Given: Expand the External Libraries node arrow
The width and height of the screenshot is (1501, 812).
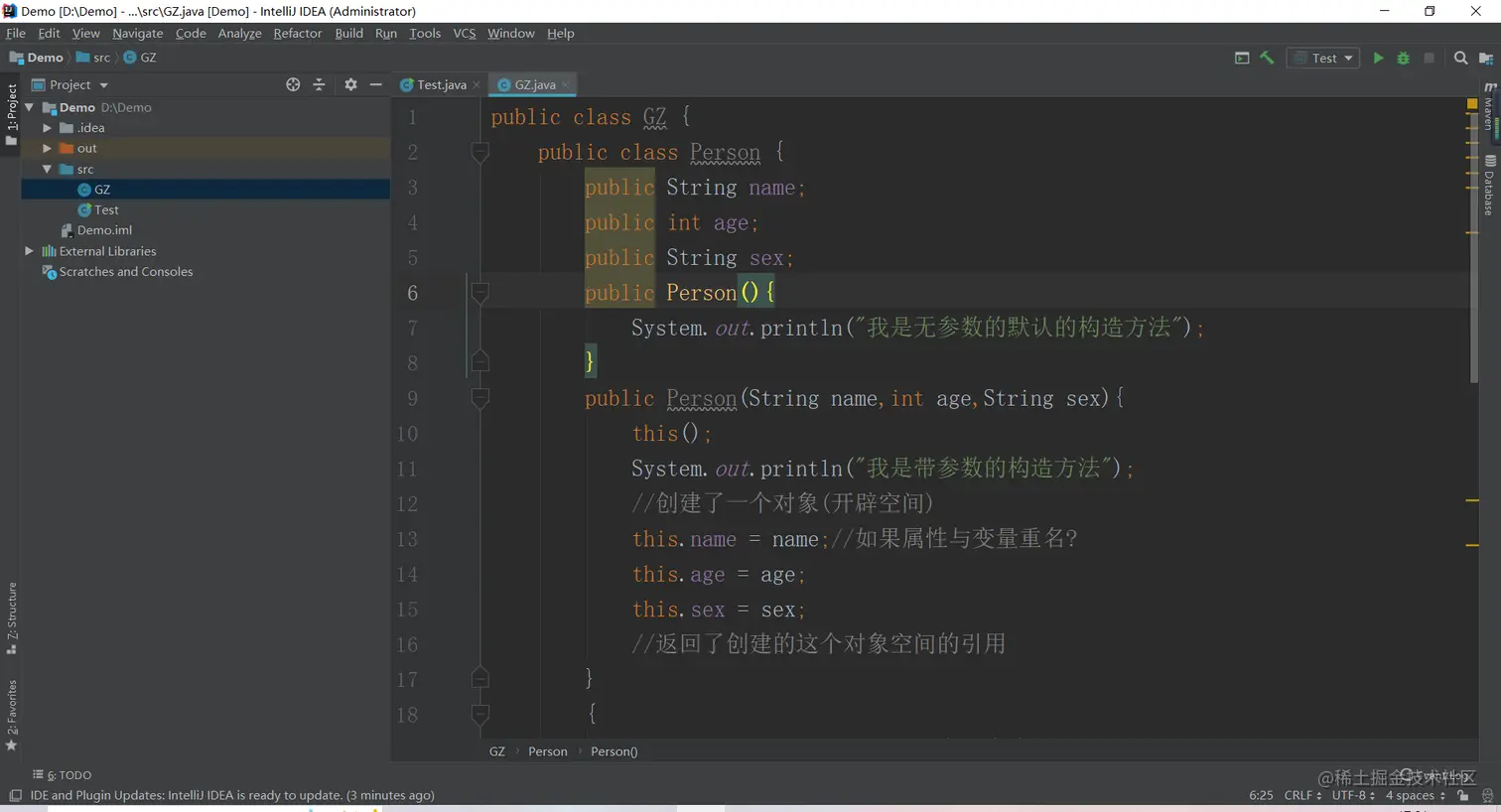Looking at the screenshot, I should [x=30, y=251].
